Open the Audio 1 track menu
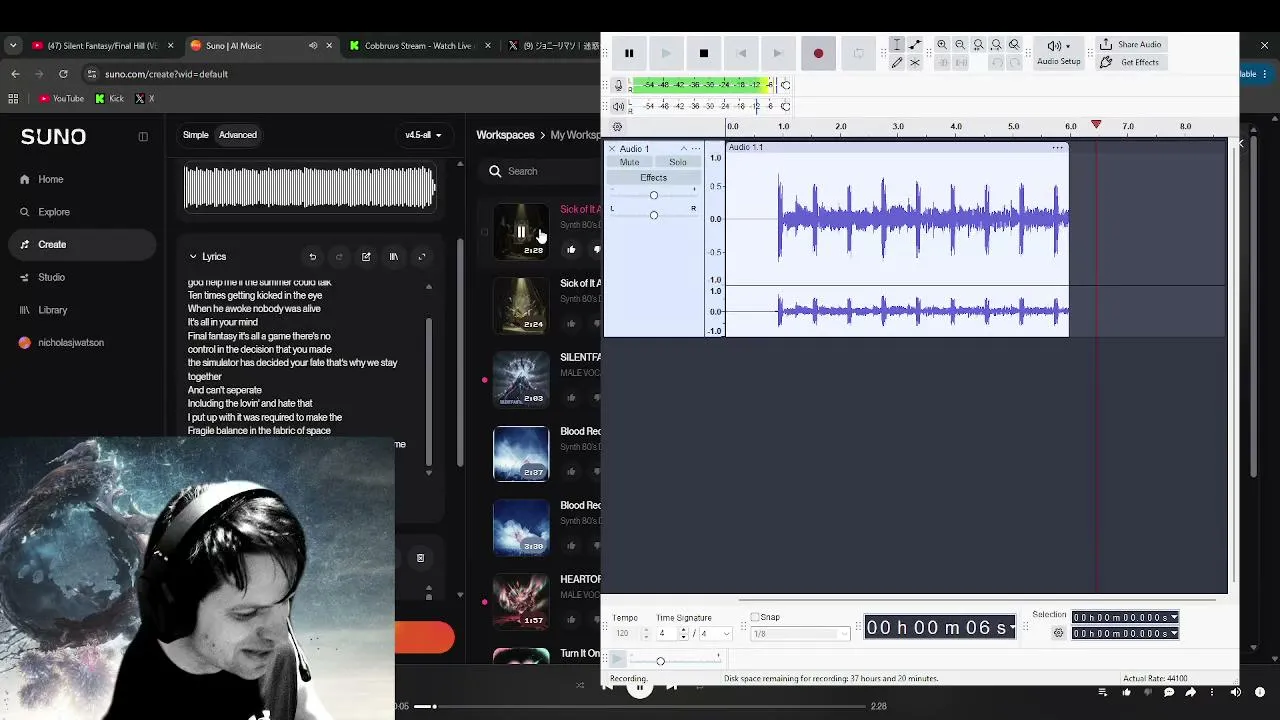 tap(696, 149)
